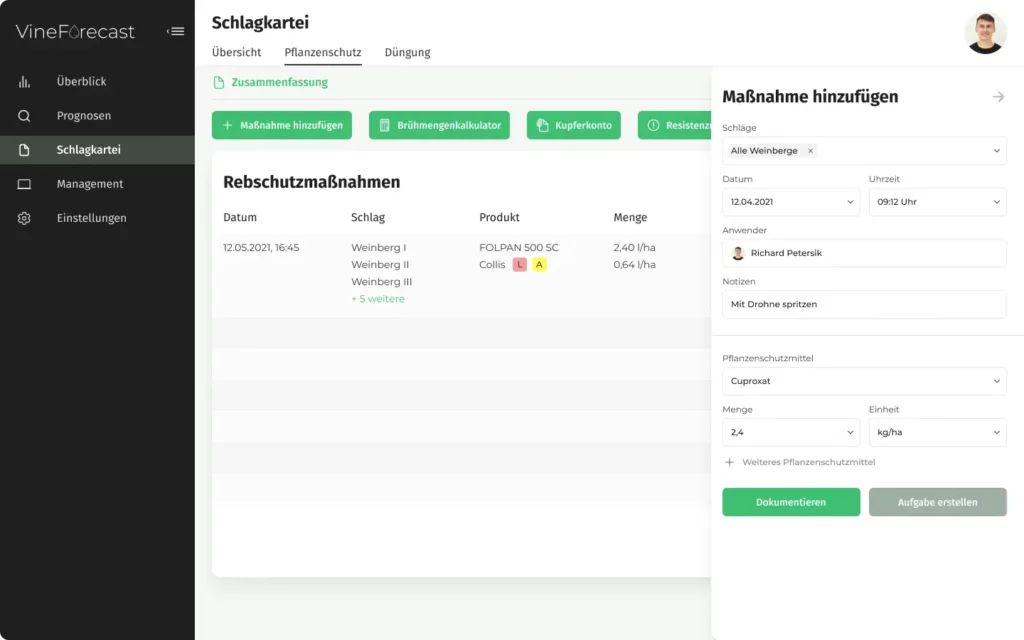Image resolution: width=1024 pixels, height=640 pixels.
Task: Click the Schlagkartei document icon in sidebar
Action: coord(24,150)
